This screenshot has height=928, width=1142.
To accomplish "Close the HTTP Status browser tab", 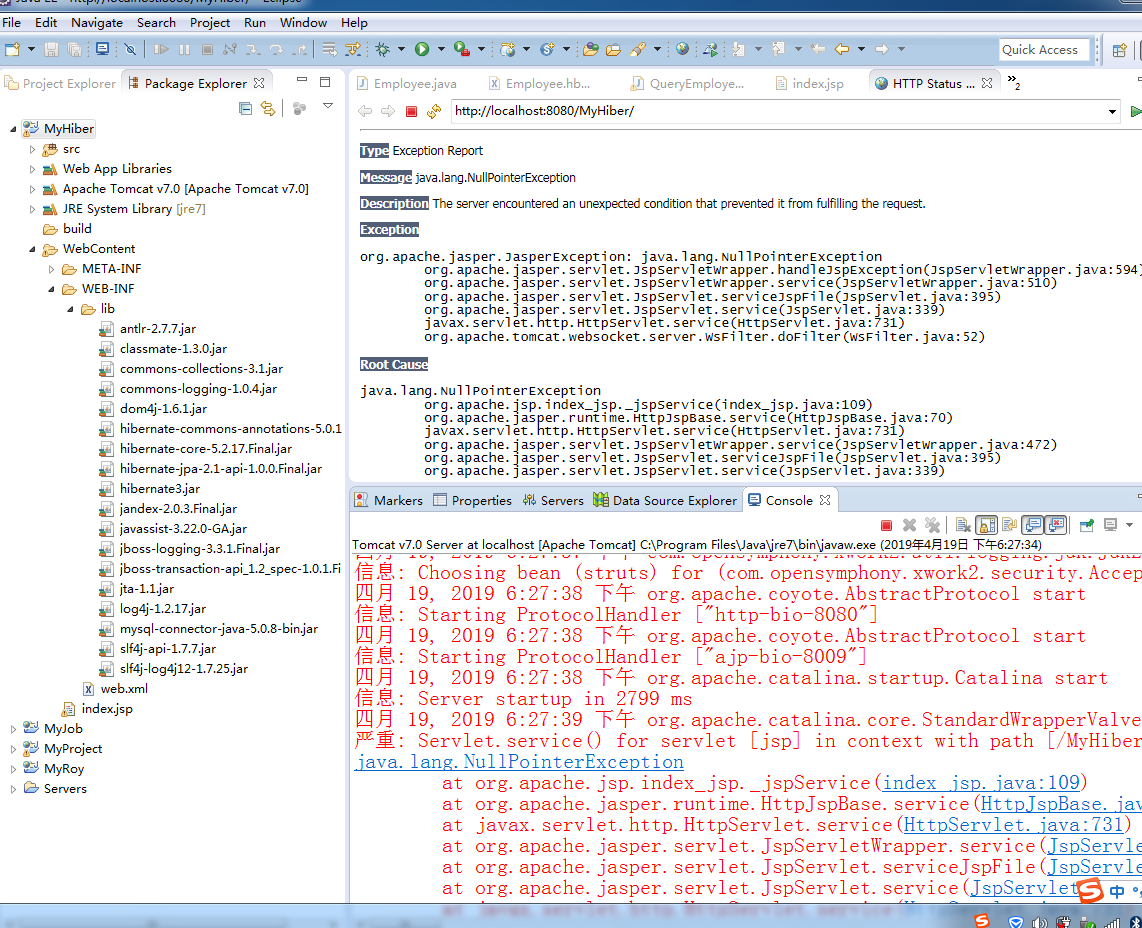I will tap(987, 83).
